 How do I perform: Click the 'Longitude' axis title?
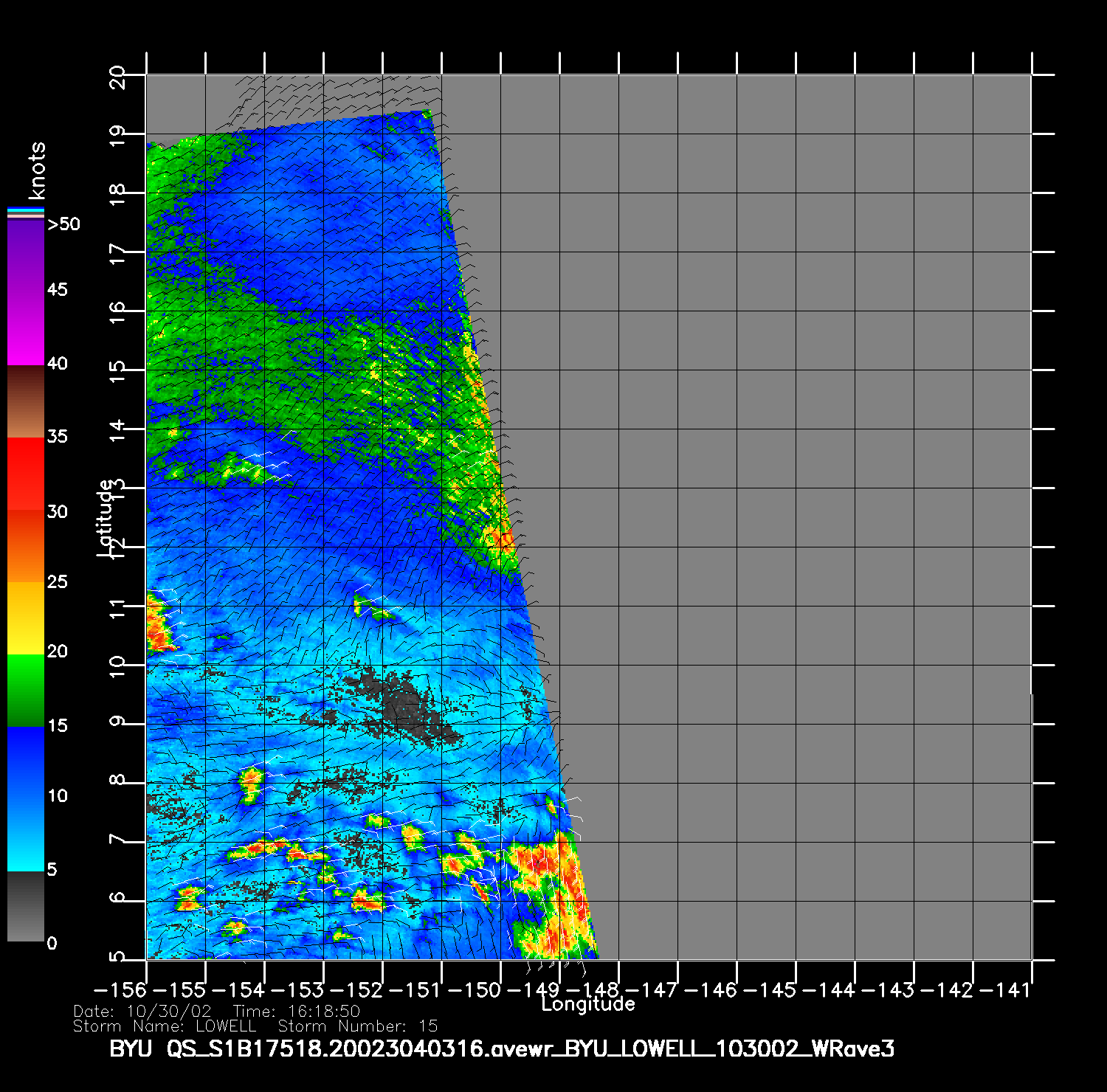587,1004
